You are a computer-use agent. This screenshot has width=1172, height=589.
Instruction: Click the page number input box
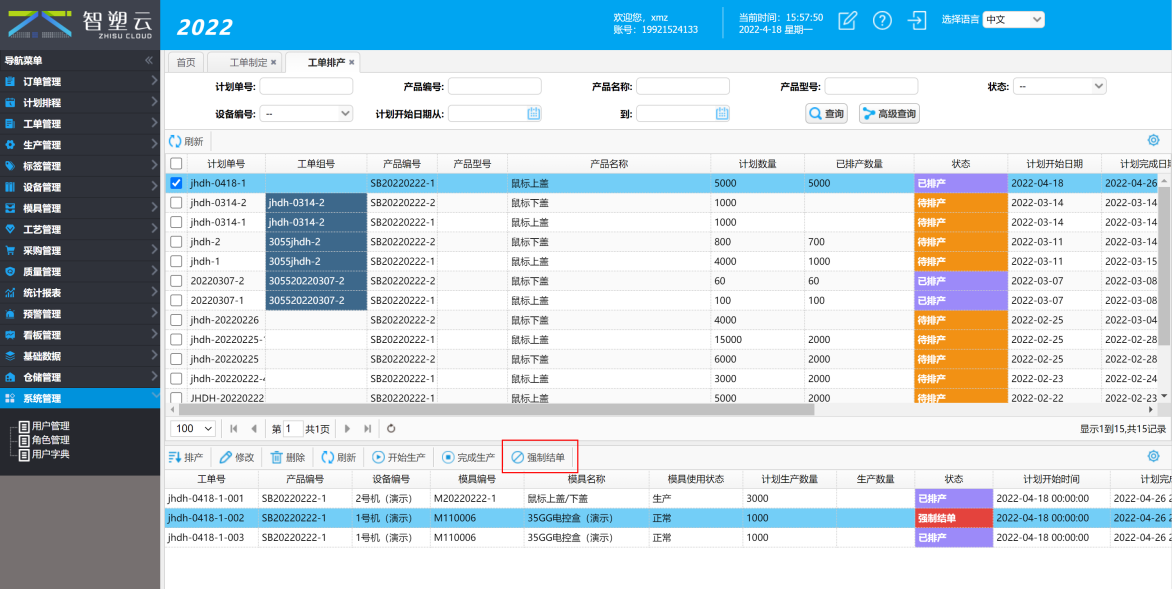click(294, 428)
